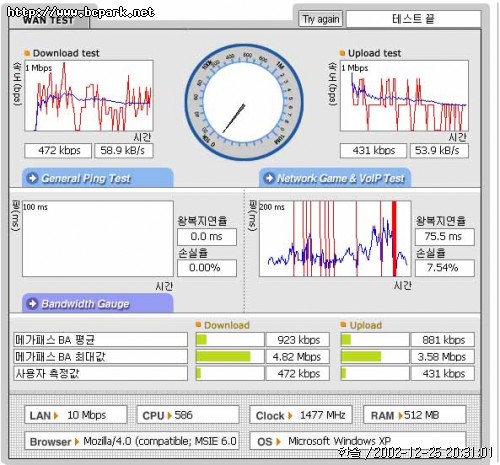Image resolution: width=500 pixels, height=465 pixels.
Task: Click the Upload test orange bullet icon
Action: point(342,53)
